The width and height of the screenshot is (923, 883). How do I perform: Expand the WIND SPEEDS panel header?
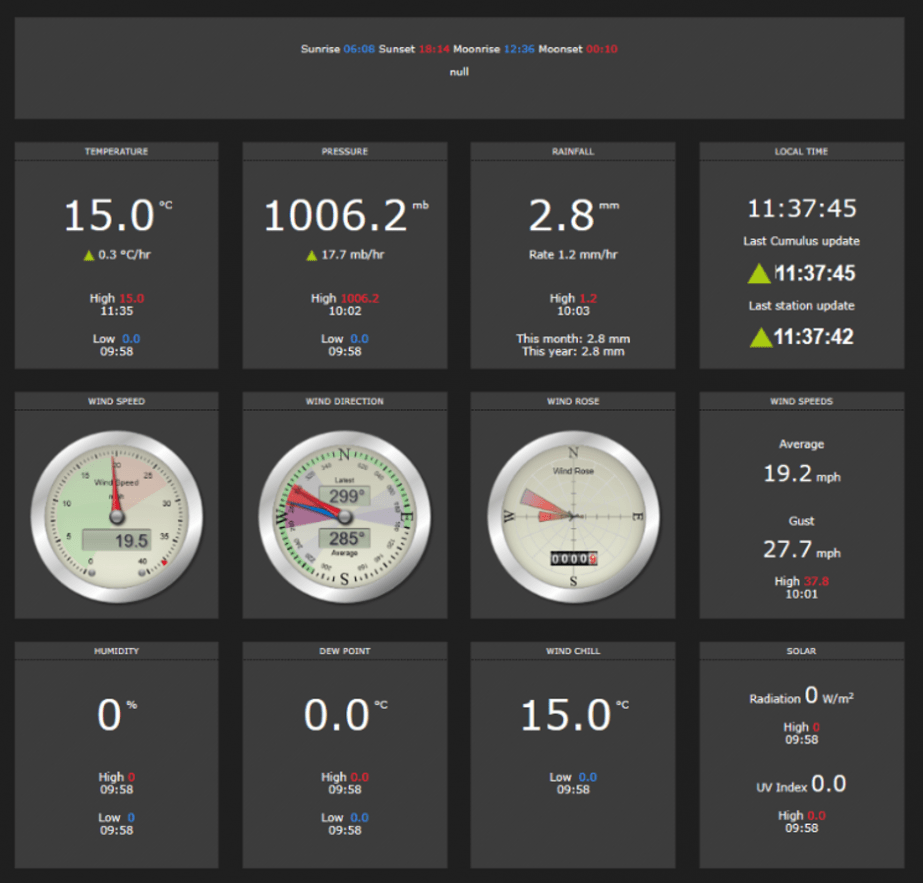(x=800, y=401)
